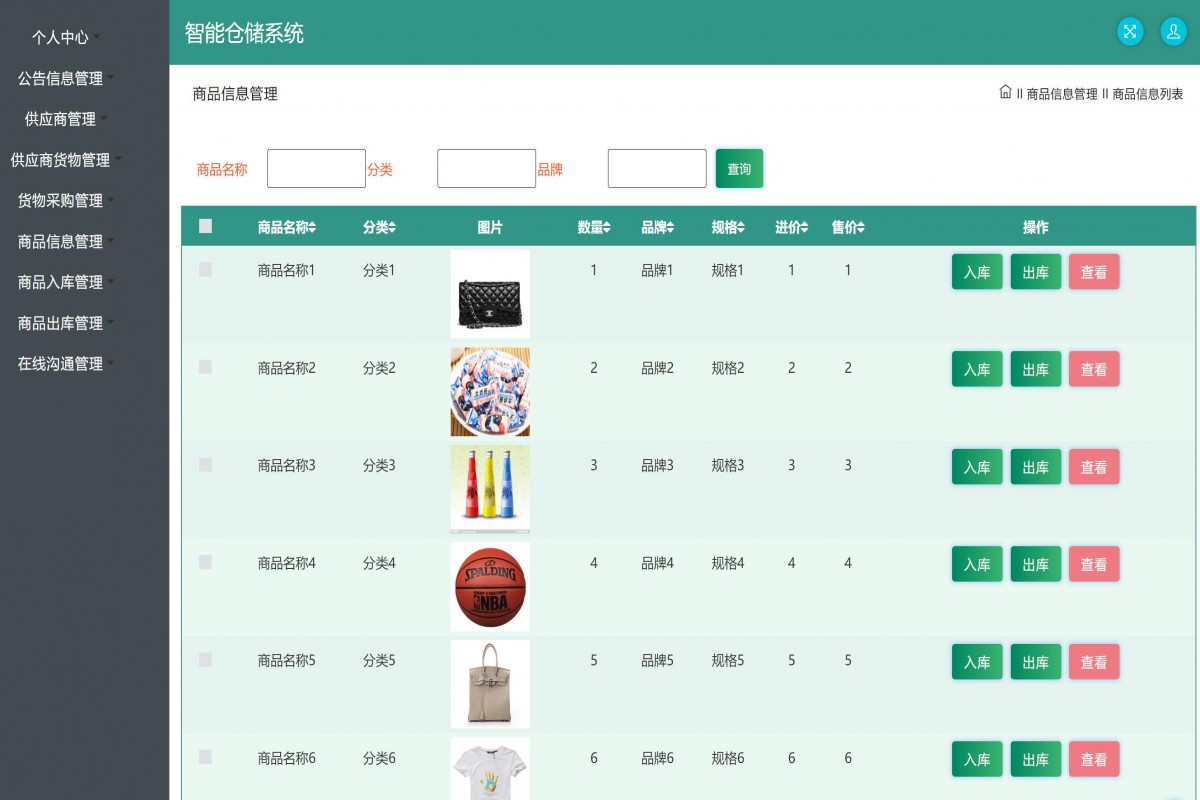Click the fullscreen toggle icon in the header
Image resolution: width=1200 pixels, height=800 pixels.
(x=1129, y=31)
